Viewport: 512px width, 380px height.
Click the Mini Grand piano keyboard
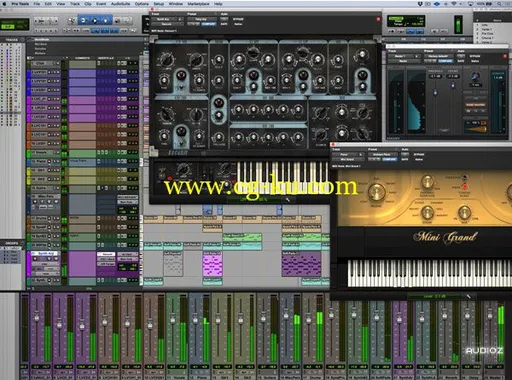(x=430, y=273)
